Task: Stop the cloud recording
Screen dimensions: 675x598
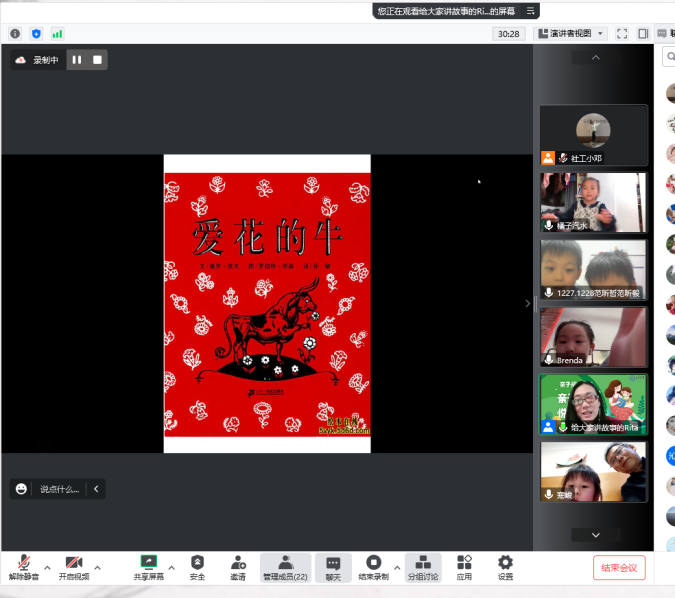Action: tap(98, 60)
